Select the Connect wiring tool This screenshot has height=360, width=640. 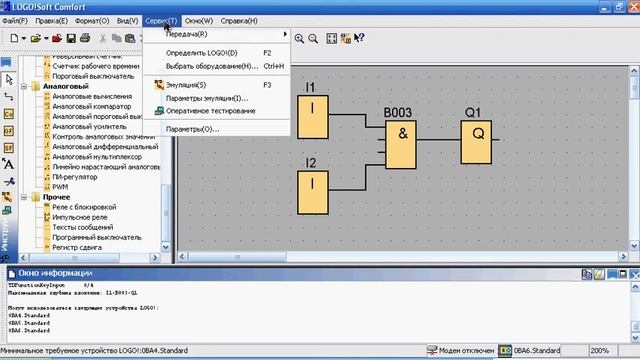[9, 97]
